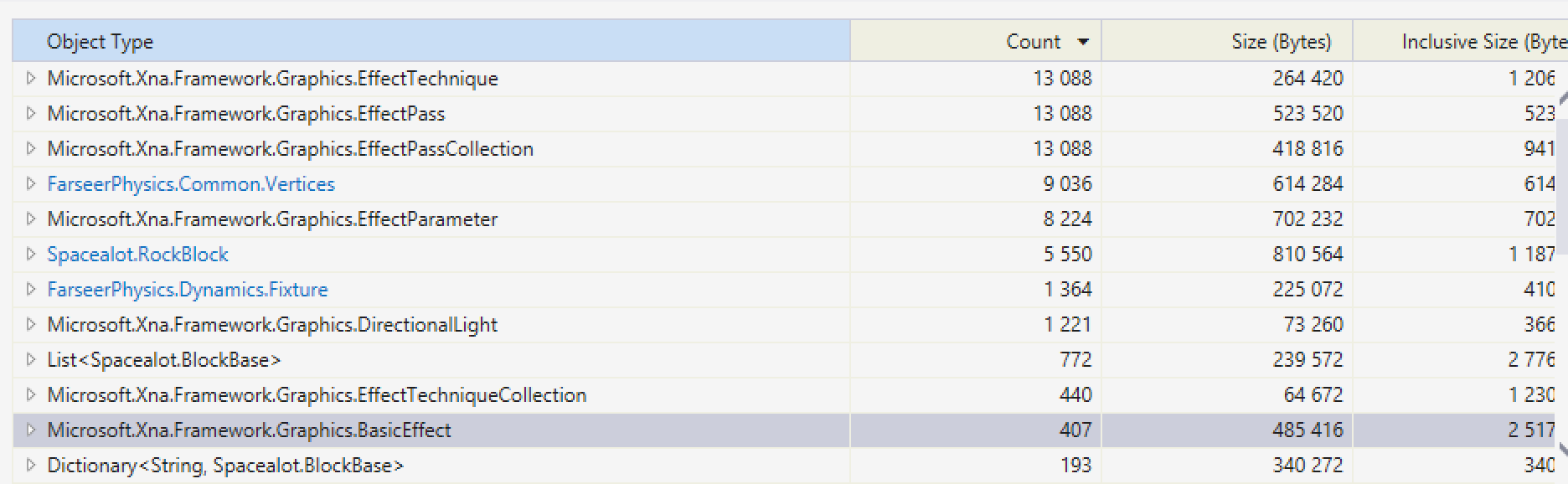Viewport: 1568px width, 484px height.
Task: Expand the EffectPass row triangle
Action: (31, 113)
